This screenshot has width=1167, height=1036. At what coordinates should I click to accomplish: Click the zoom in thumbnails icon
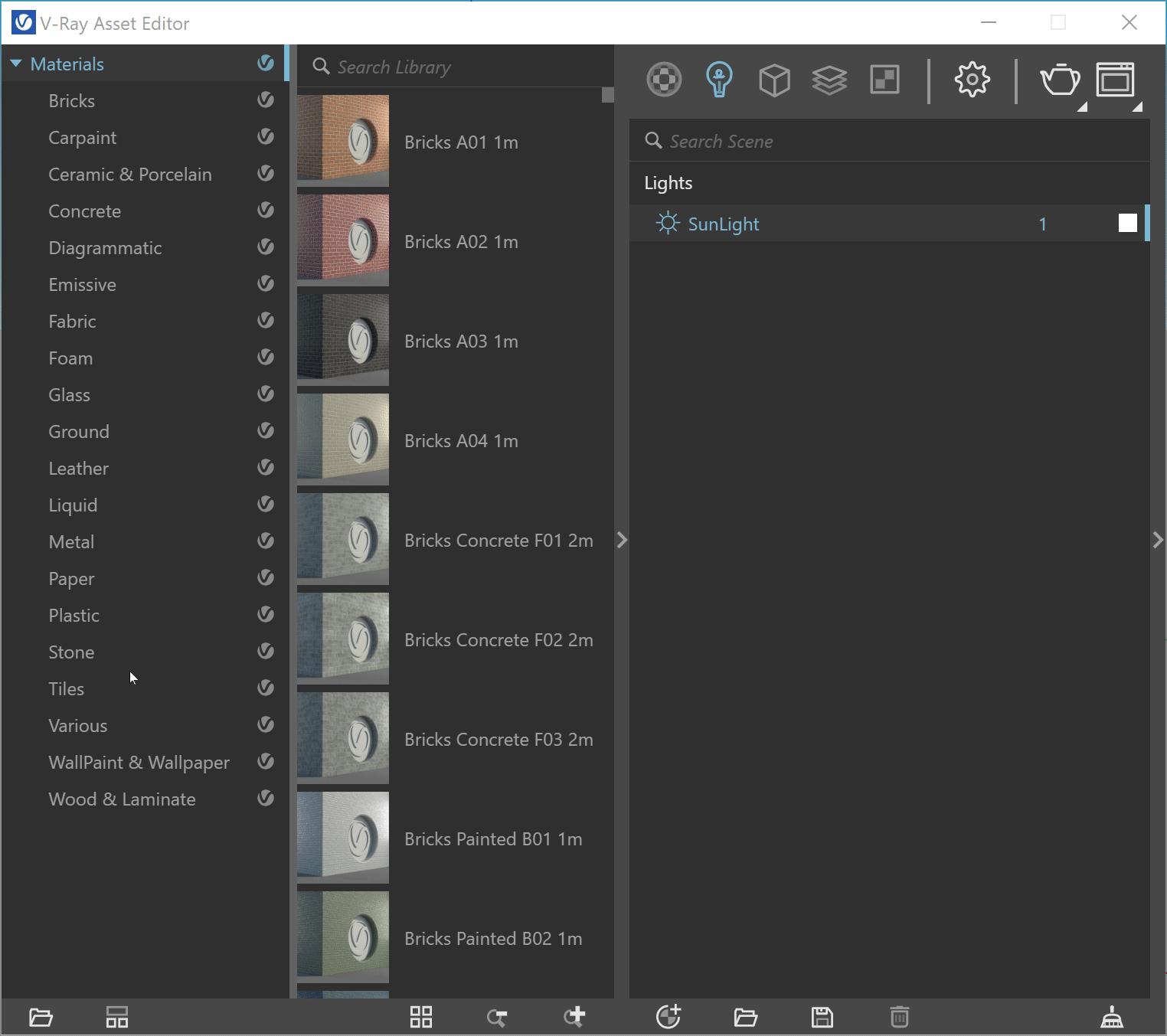(574, 1016)
